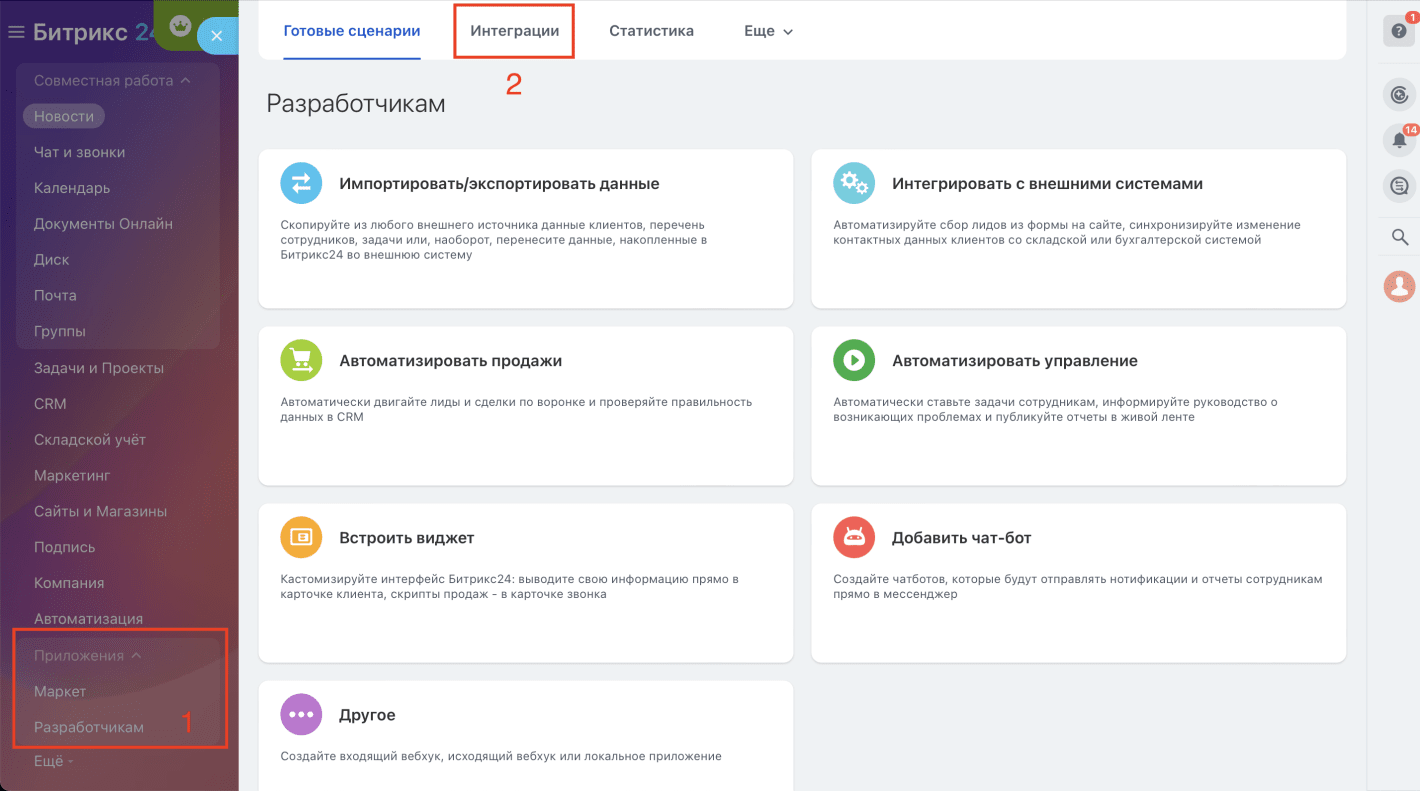Open CRM in the left menu
The image size is (1420, 791).
click(50, 404)
